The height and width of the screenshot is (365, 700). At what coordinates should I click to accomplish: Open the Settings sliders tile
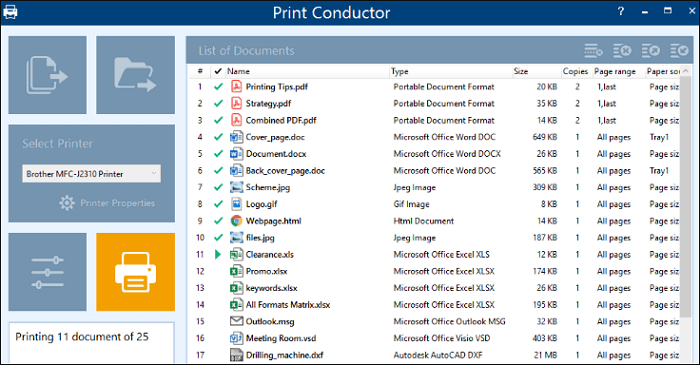[47, 272]
